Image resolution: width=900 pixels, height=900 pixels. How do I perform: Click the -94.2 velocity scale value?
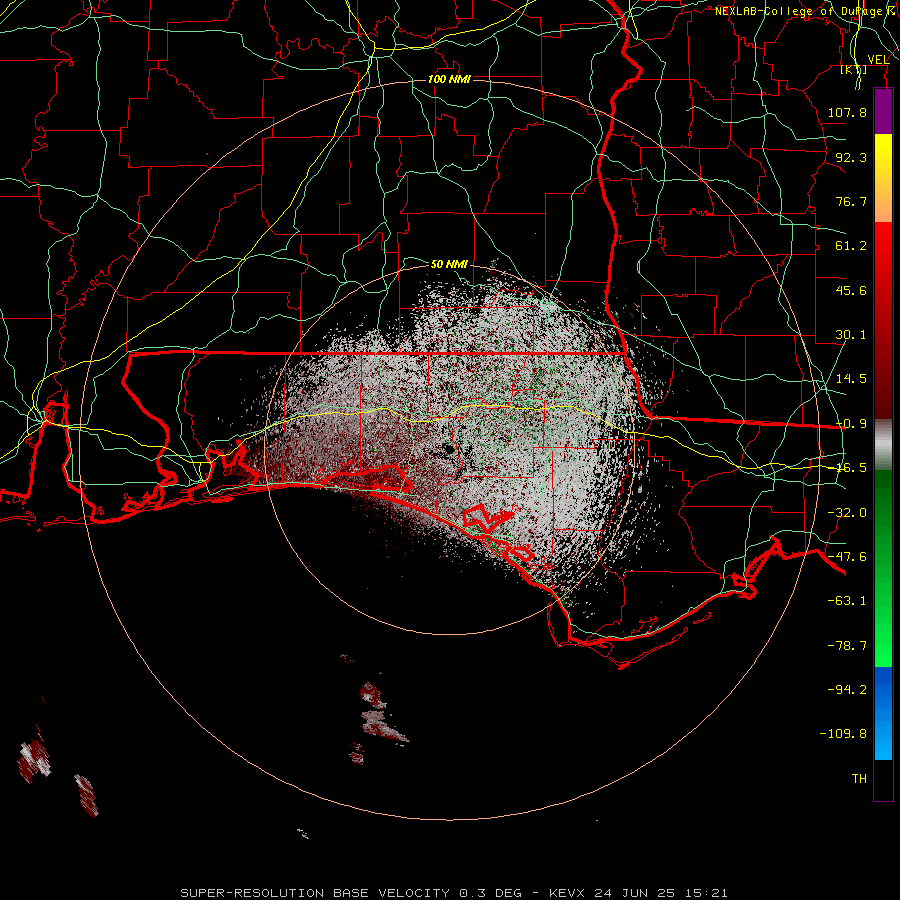(x=847, y=690)
